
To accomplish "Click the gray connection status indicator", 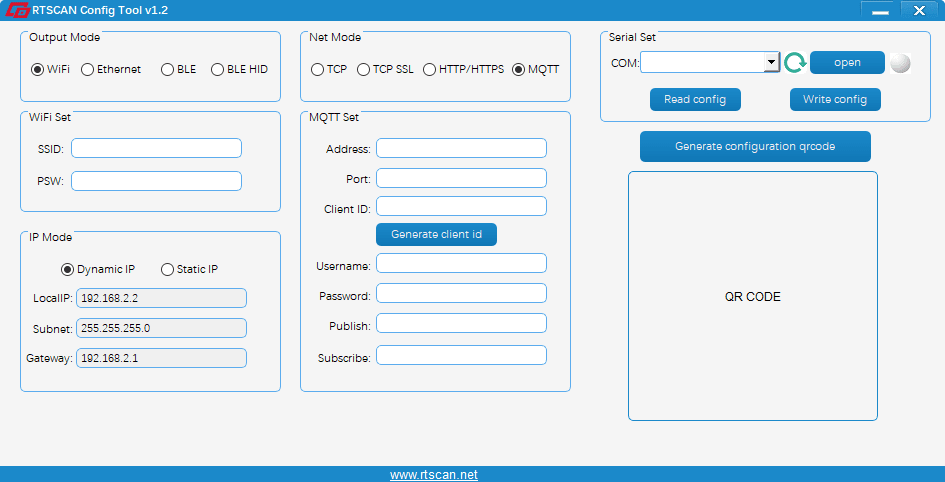I will 900,63.
